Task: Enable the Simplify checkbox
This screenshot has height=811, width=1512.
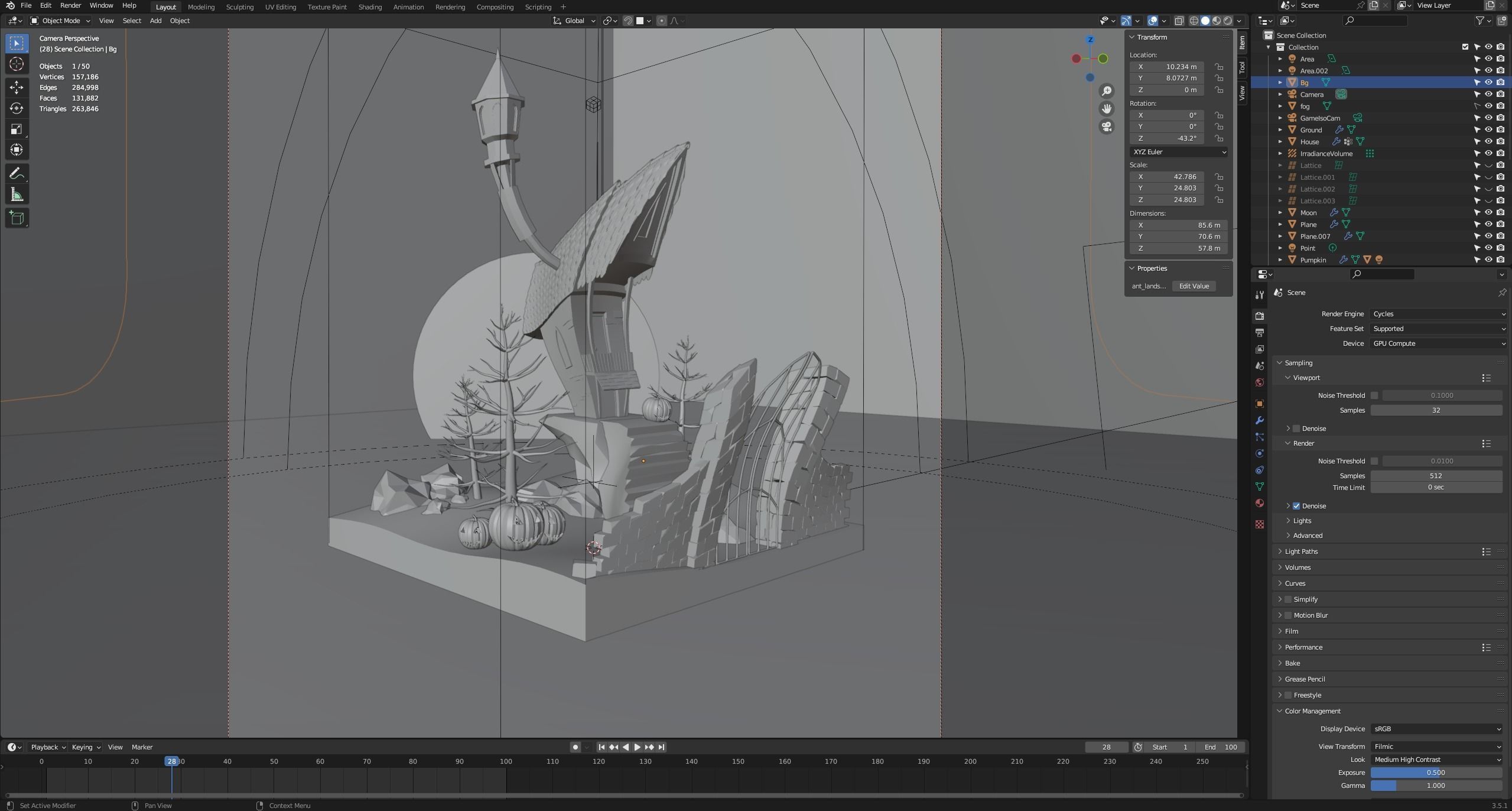Action: (1288, 599)
